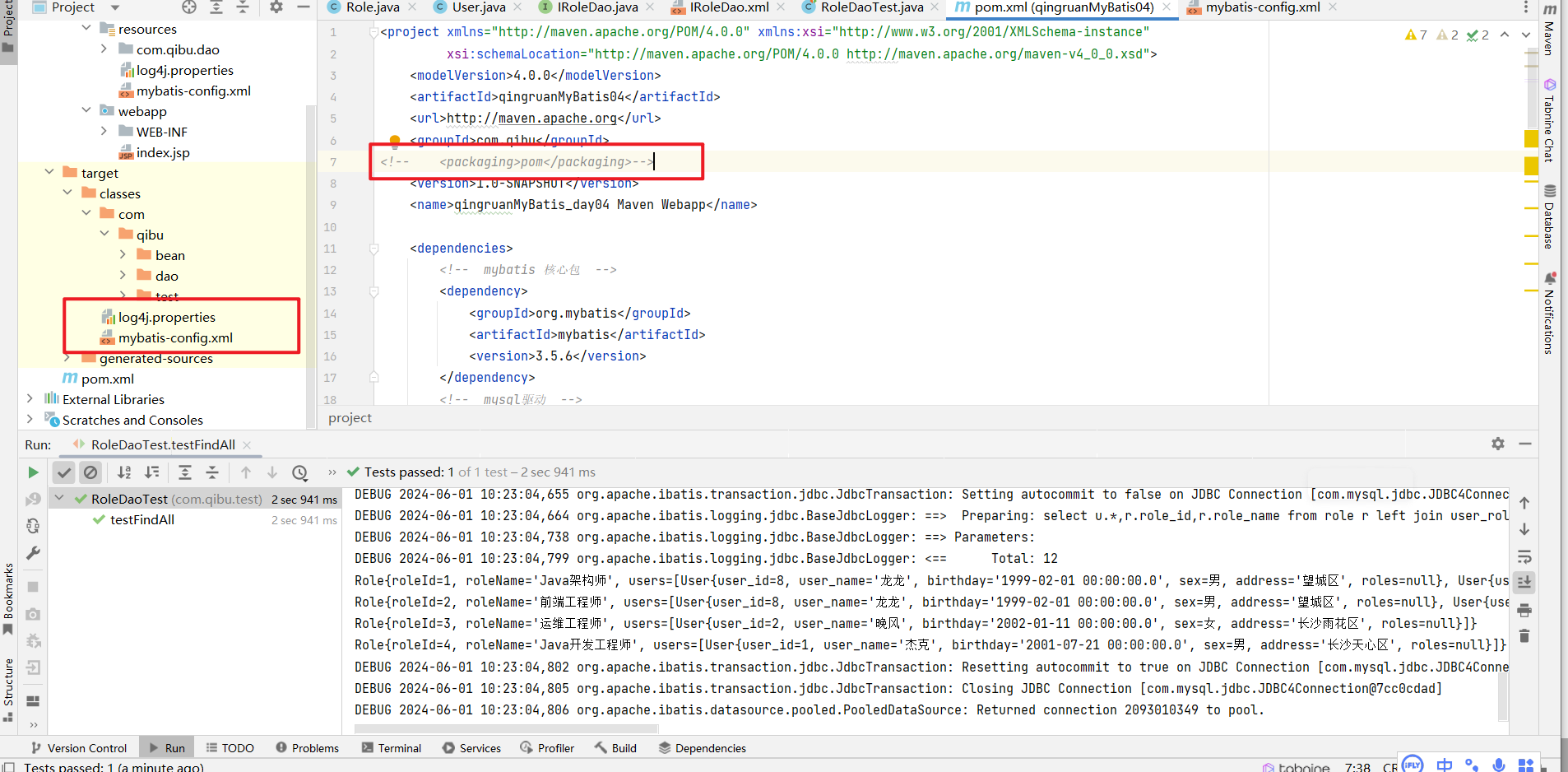1568x772 pixels.
Task: Jump to previous highlighted error arrow
Action: [1505, 35]
